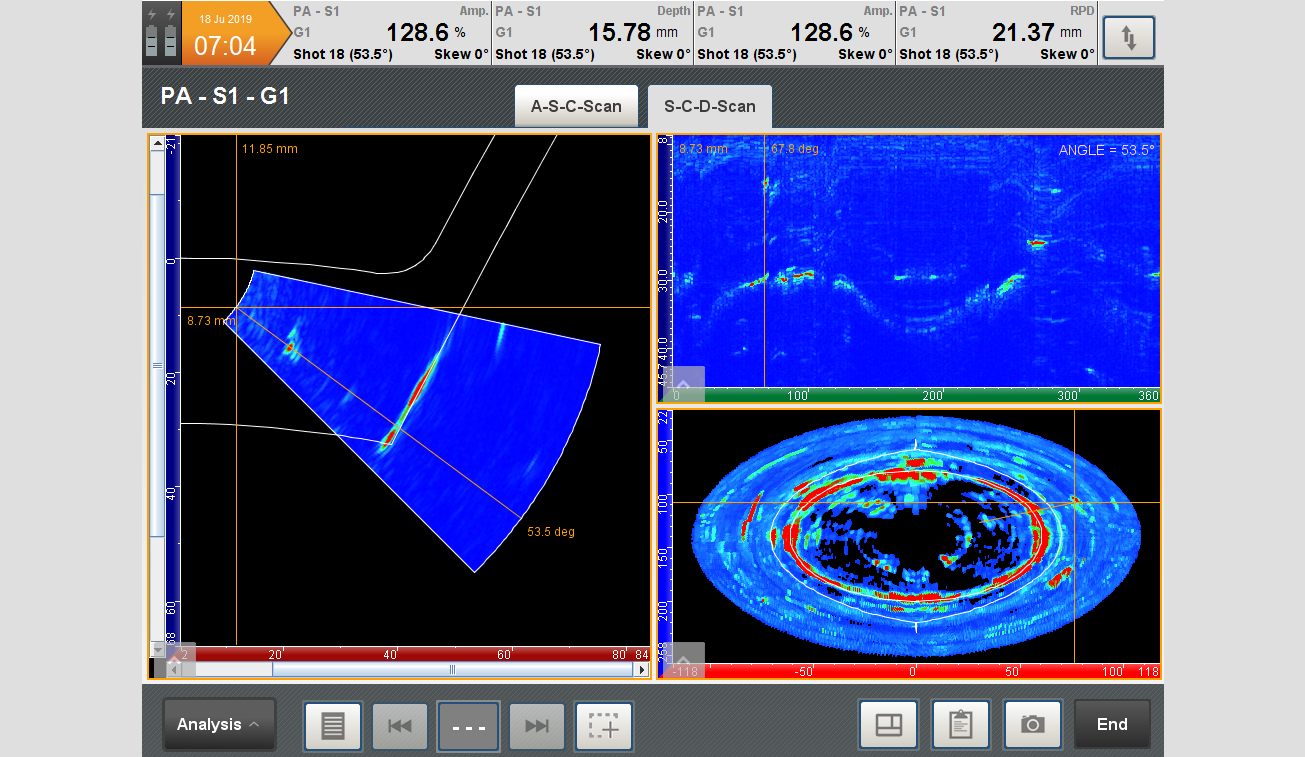Click the swap arrows button at top right
Viewport: 1305px width, 757px height.
tap(1128, 38)
